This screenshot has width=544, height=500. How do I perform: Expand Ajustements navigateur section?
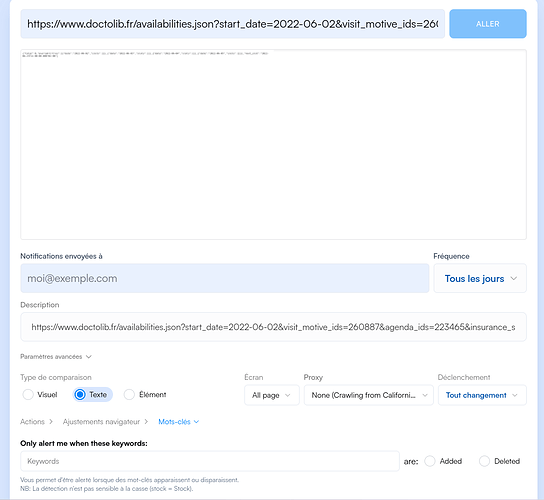coord(105,422)
